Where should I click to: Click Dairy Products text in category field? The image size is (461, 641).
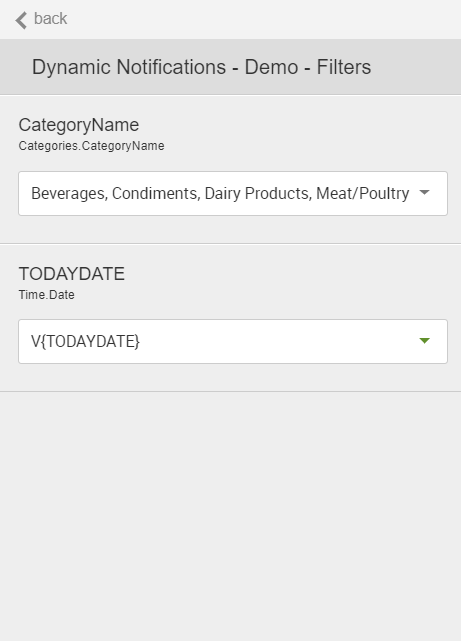[258, 193]
